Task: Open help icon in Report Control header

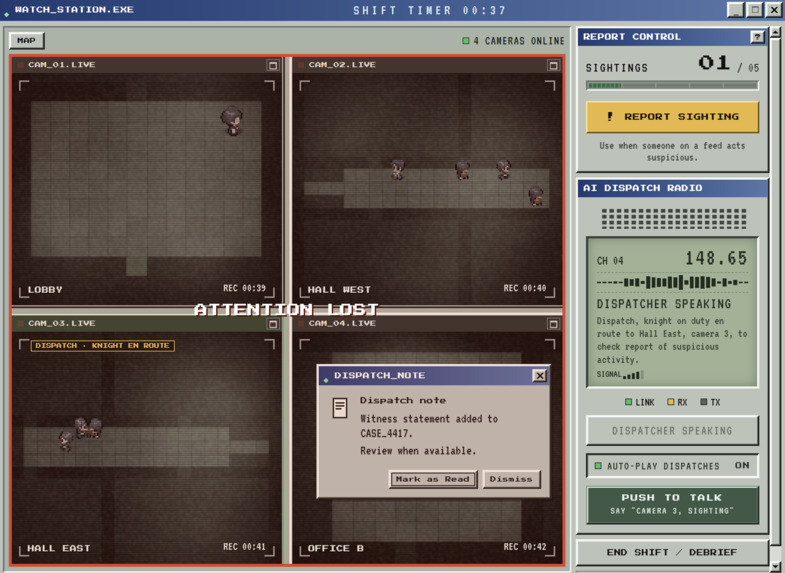Action: click(x=757, y=37)
